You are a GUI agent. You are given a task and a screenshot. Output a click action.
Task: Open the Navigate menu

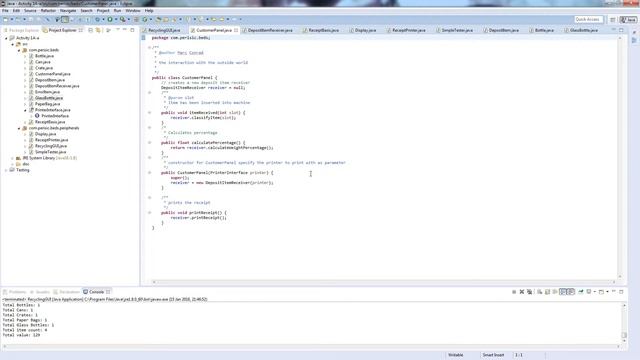[68, 11]
